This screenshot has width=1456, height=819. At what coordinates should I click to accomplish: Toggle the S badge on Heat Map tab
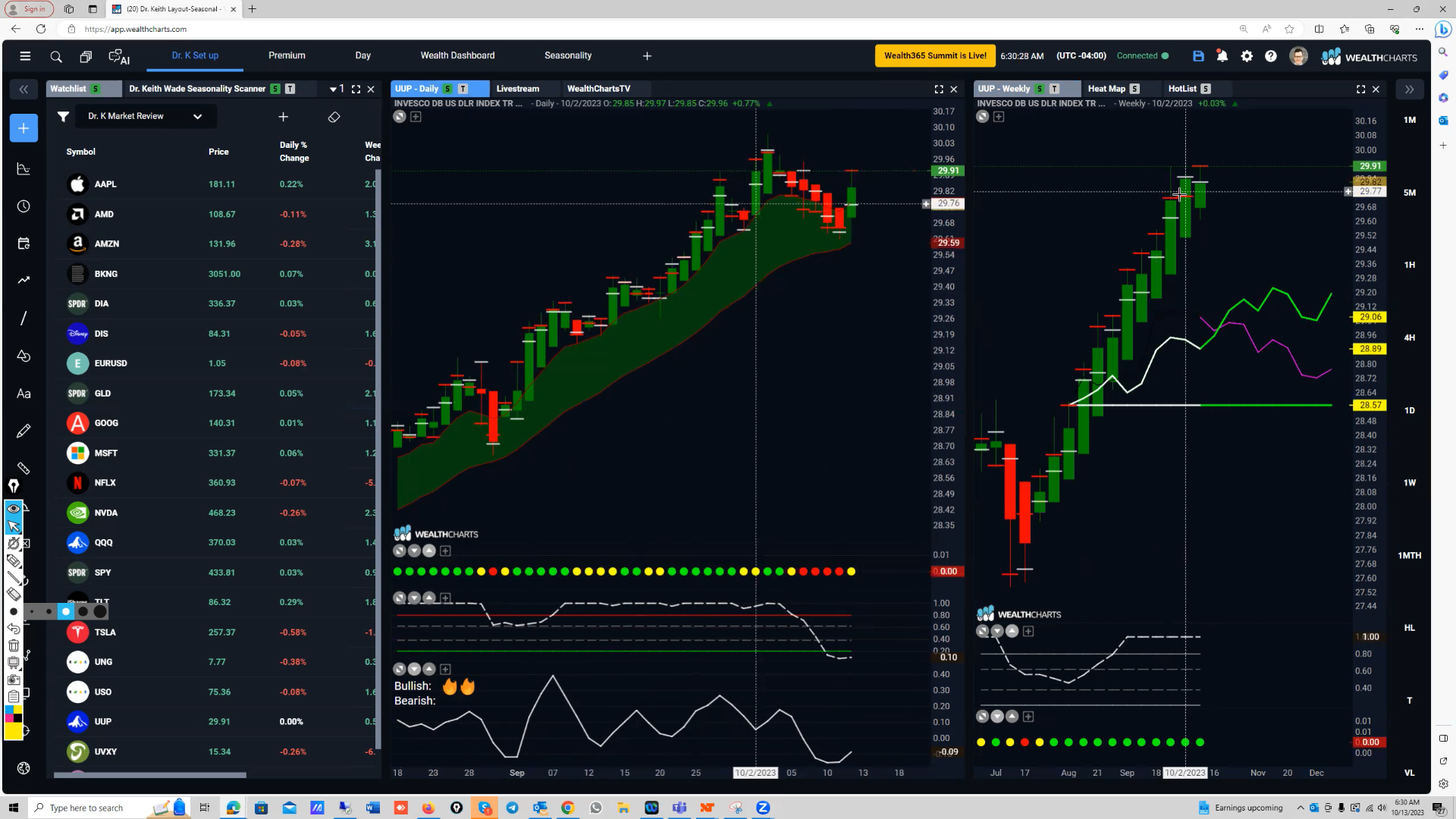[1134, 89]
